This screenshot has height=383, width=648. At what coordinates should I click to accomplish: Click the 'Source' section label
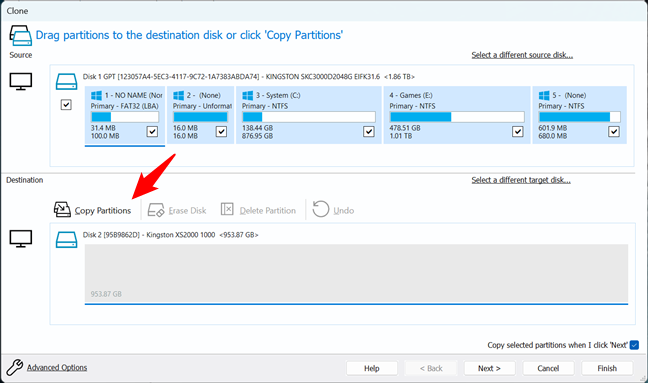coord(21,55)
